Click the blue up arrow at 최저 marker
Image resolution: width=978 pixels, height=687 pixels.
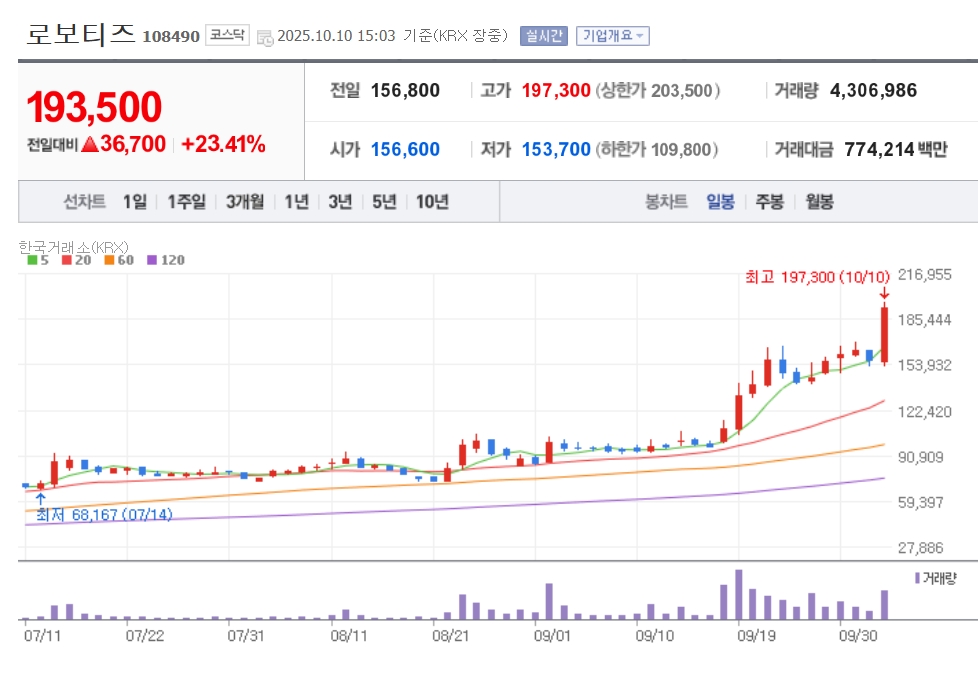(x=41, y=499)
